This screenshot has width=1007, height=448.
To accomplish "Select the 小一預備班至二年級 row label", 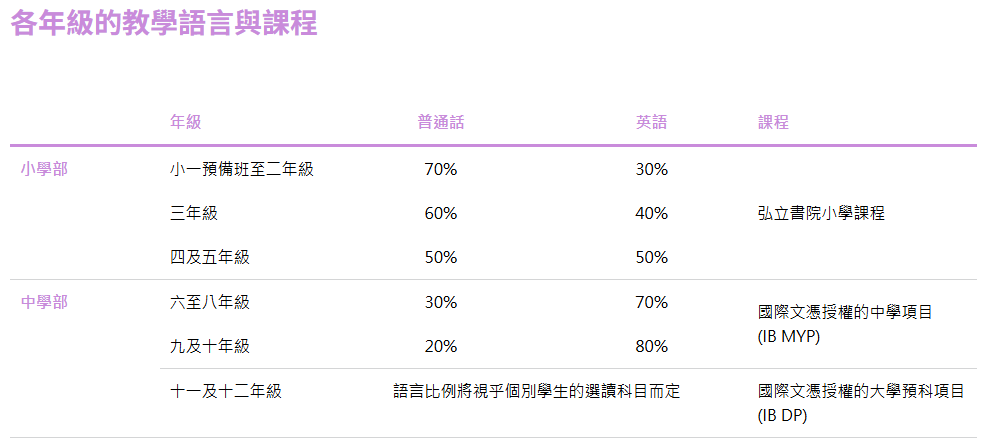I will (242, 169).
